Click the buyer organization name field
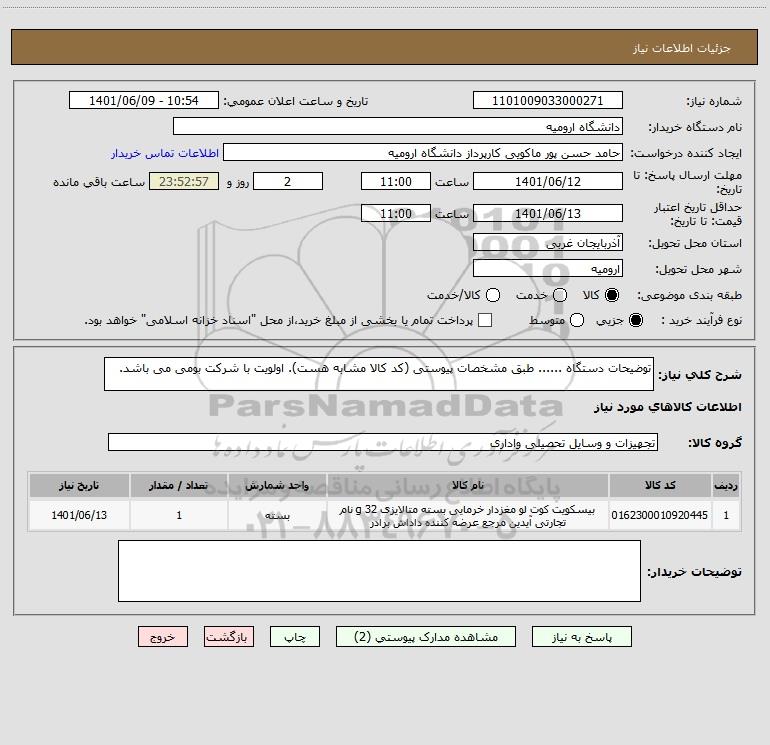Image resolution: width=770 pixels, height=745 pixels. click(398, 127)
